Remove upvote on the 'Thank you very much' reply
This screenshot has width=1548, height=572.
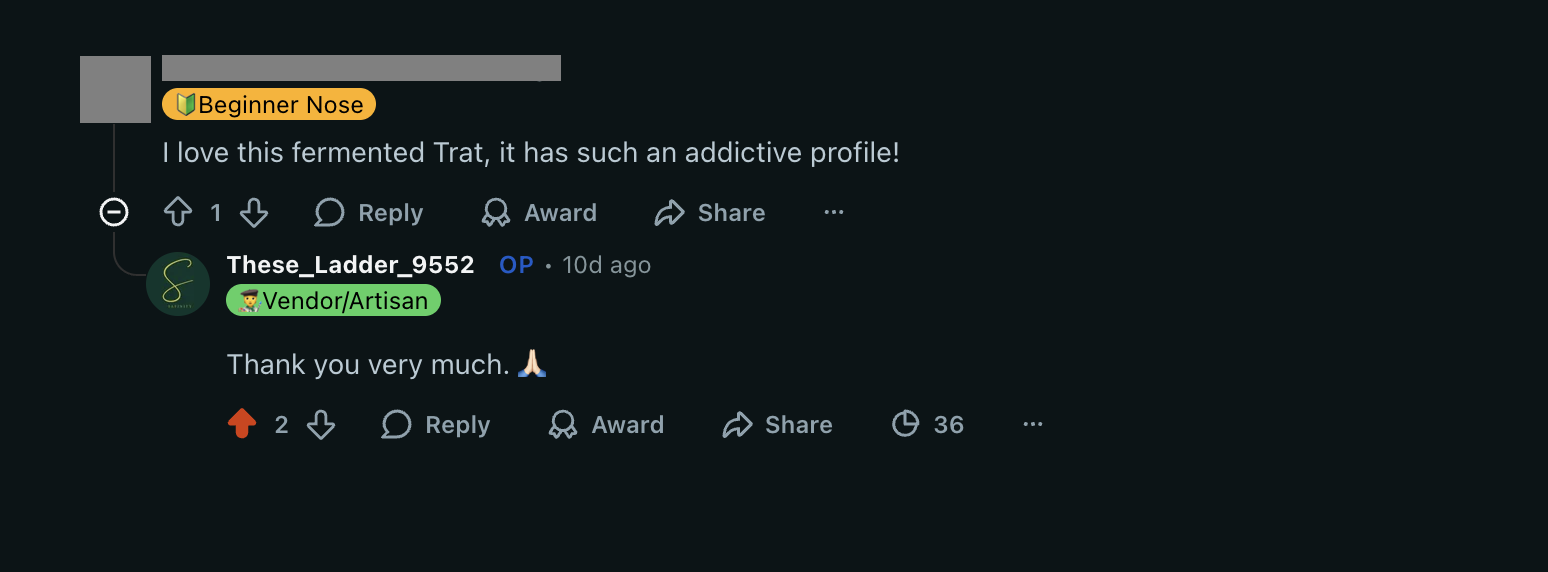point(242,424)
